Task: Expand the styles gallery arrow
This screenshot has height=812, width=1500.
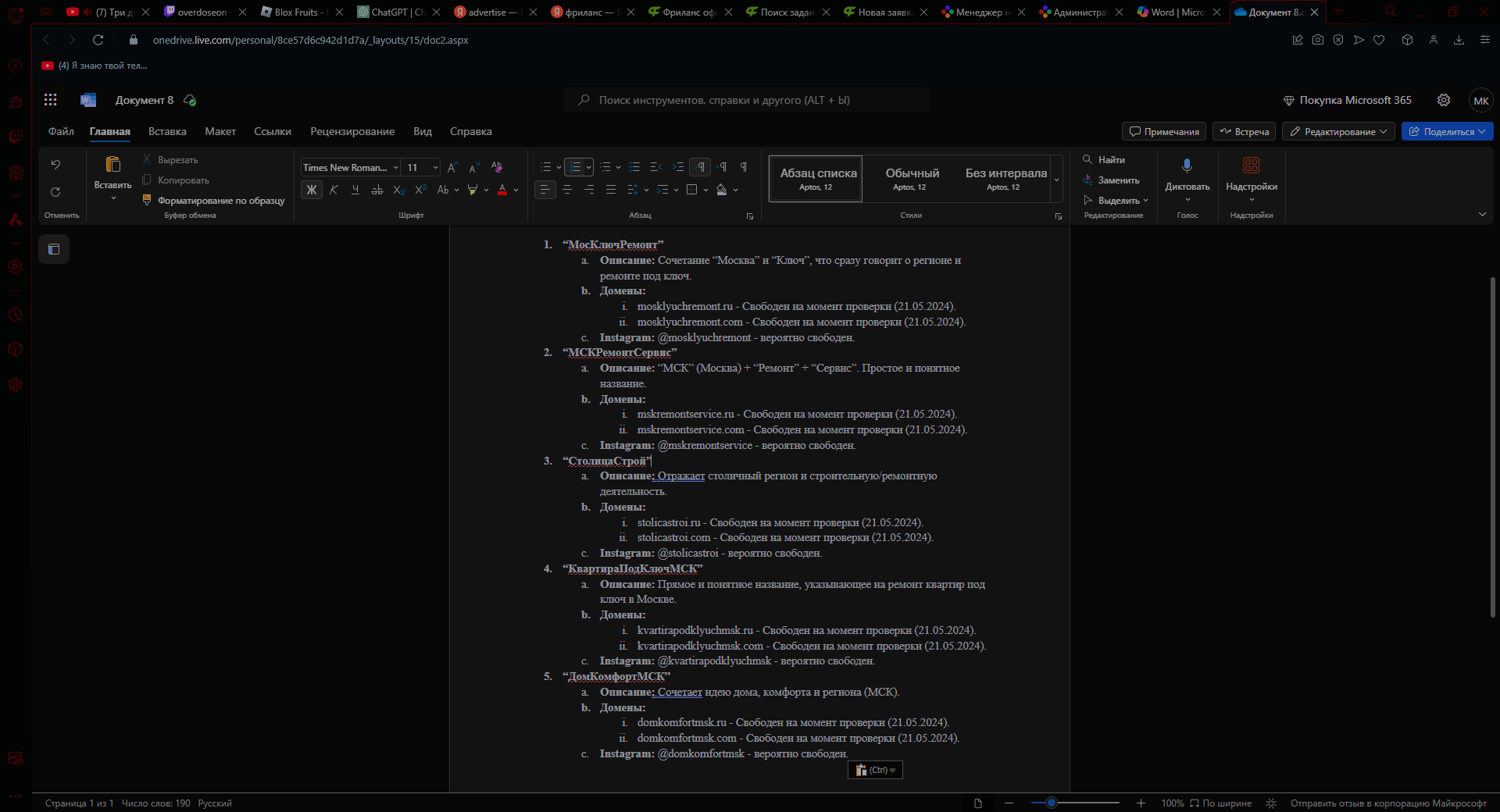Action: [x=1057, y=179]
